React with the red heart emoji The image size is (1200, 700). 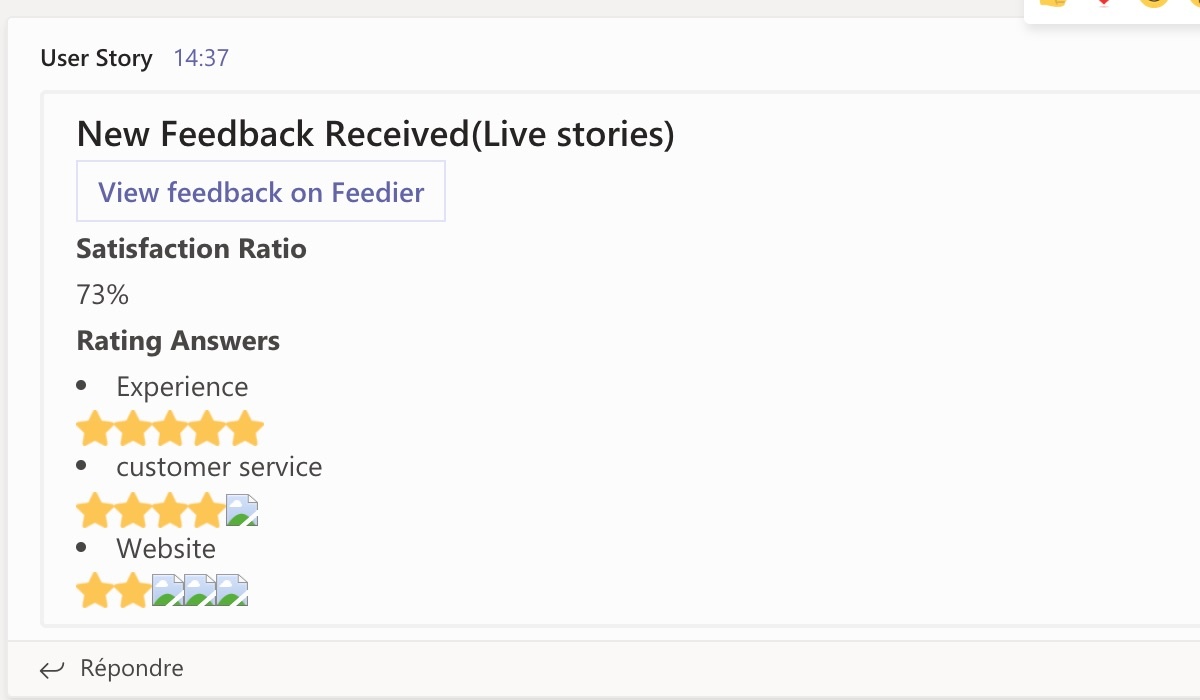1104,3
